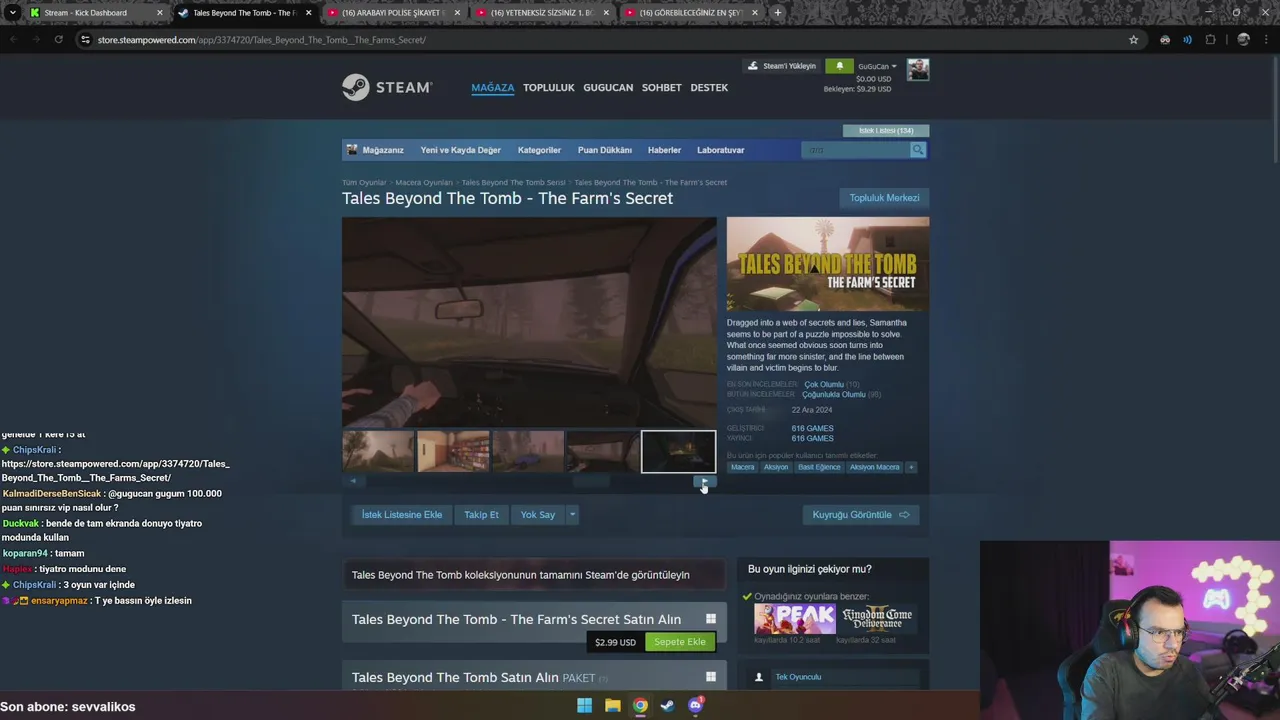This screenshot has height=720, width=1280.
Task: Click the Kuyruğu Görüntüle button
Action: [860, 515]
